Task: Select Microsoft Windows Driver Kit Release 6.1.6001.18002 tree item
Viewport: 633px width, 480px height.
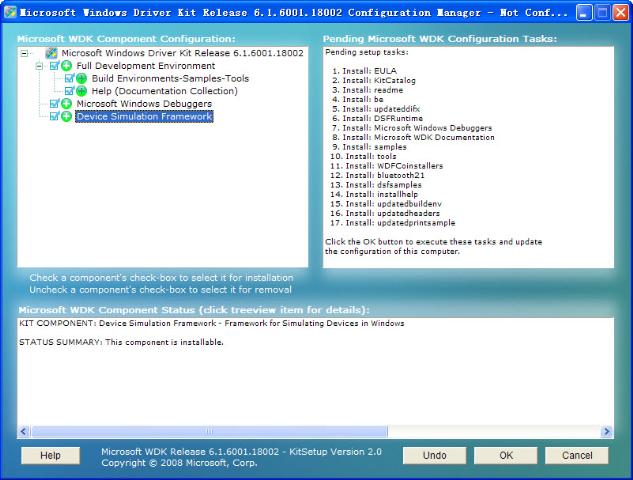Action: click(182, 53)
